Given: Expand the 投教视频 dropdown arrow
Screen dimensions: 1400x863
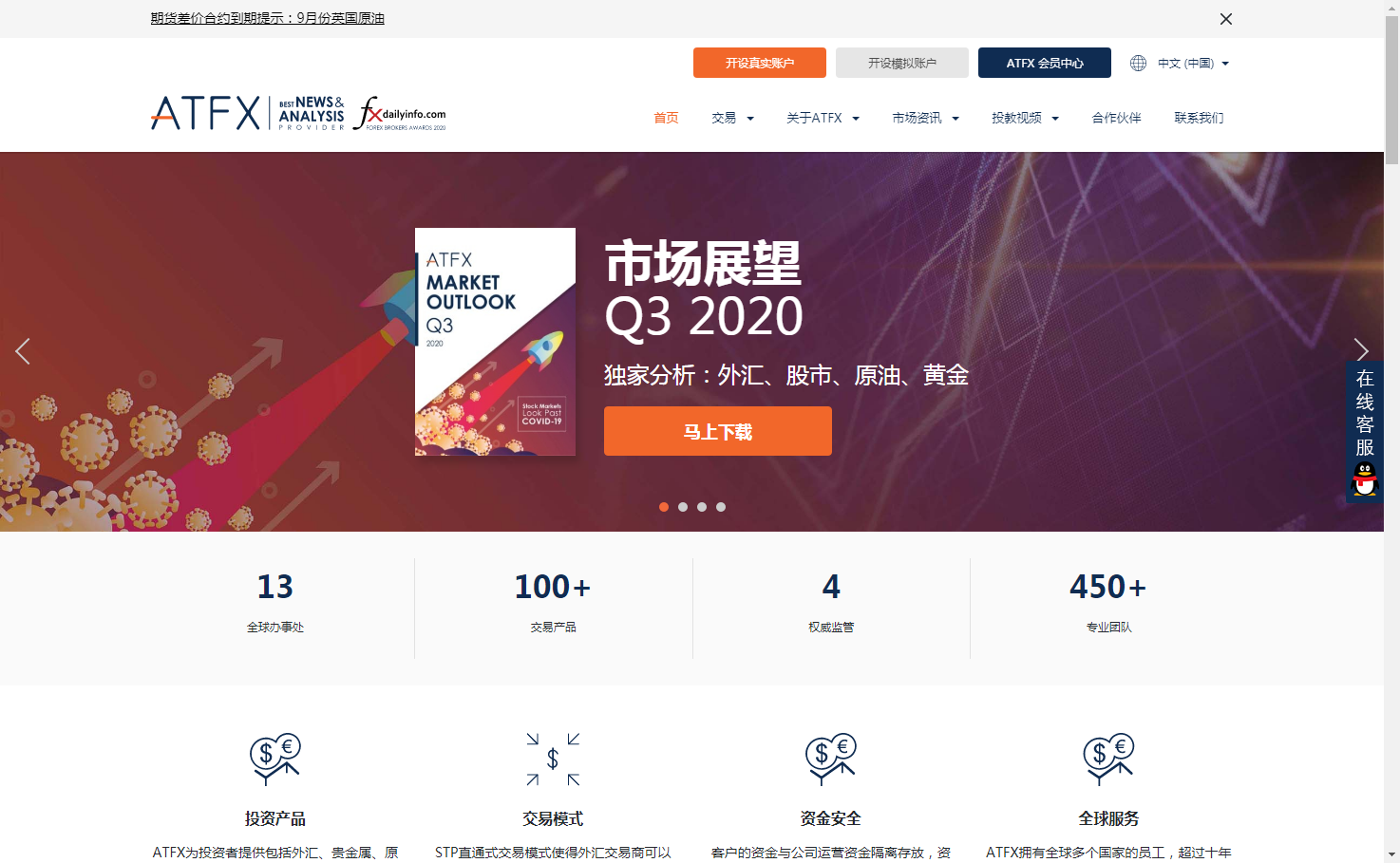Looking at the screenshot, I should pyautogui.click(x=1055, y=119).
